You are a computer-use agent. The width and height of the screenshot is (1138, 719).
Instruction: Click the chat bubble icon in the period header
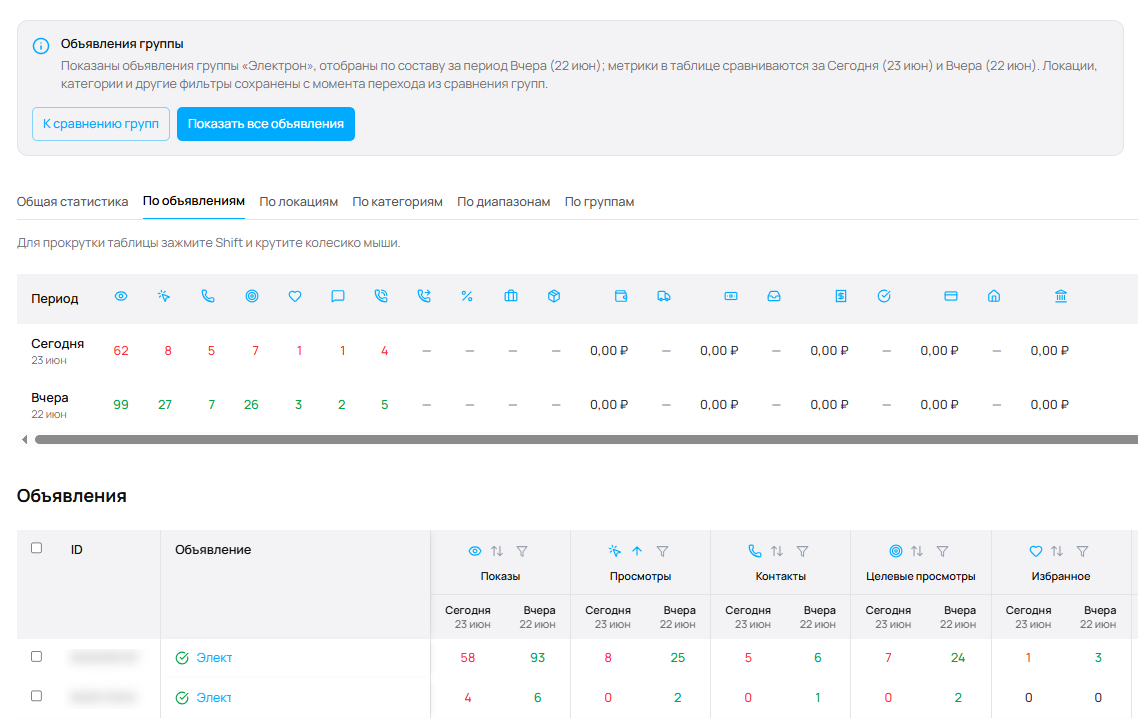point(337,296)
